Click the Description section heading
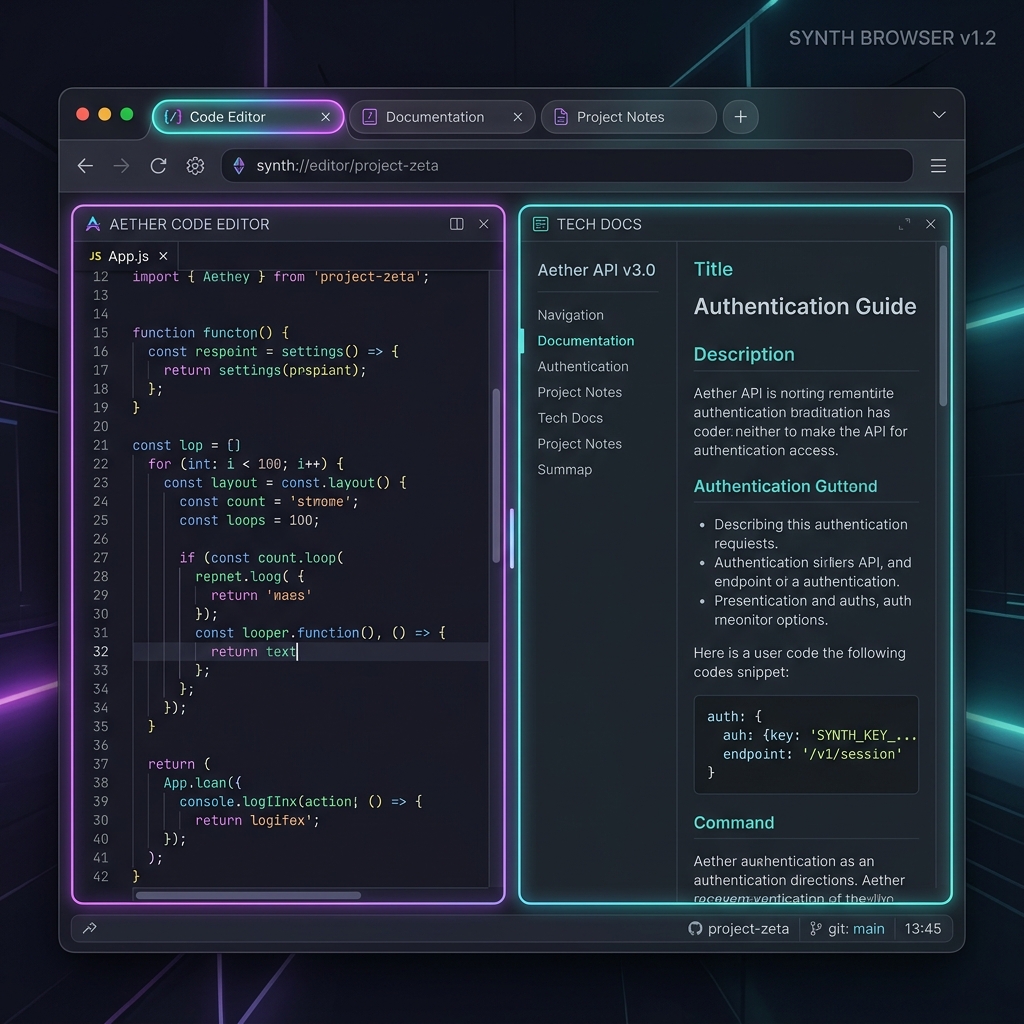This screenshot has width=1024, height=1024. [744, 354]
